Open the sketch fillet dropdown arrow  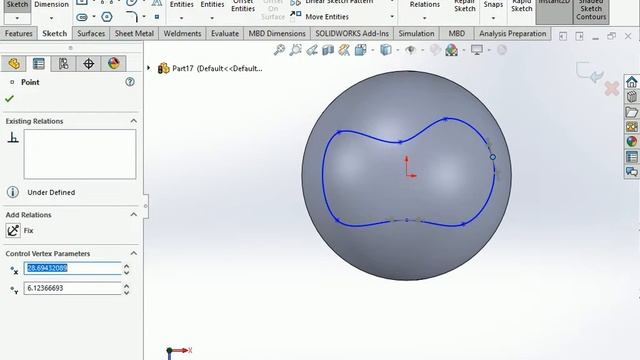click(x=144, y=17)
